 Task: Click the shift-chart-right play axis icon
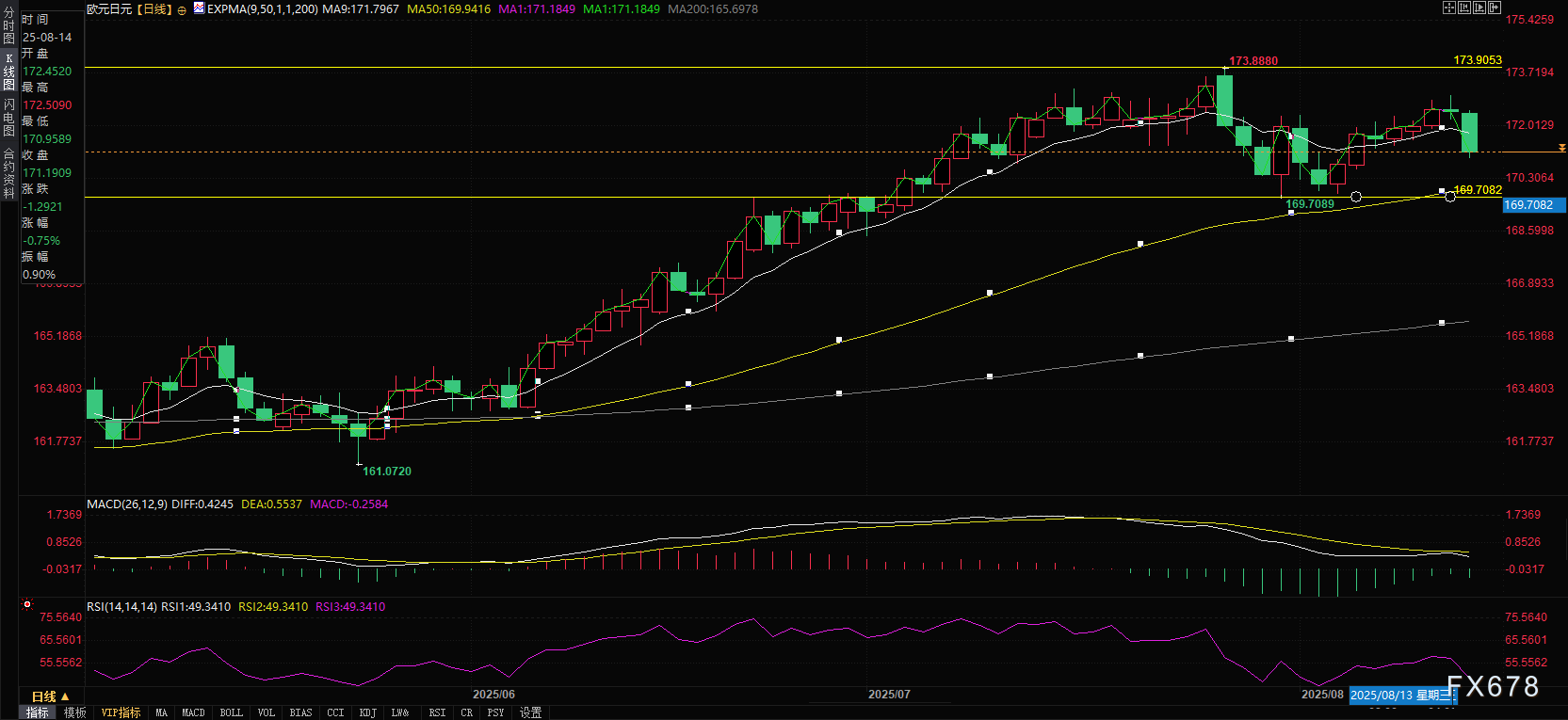(1479, 8)
